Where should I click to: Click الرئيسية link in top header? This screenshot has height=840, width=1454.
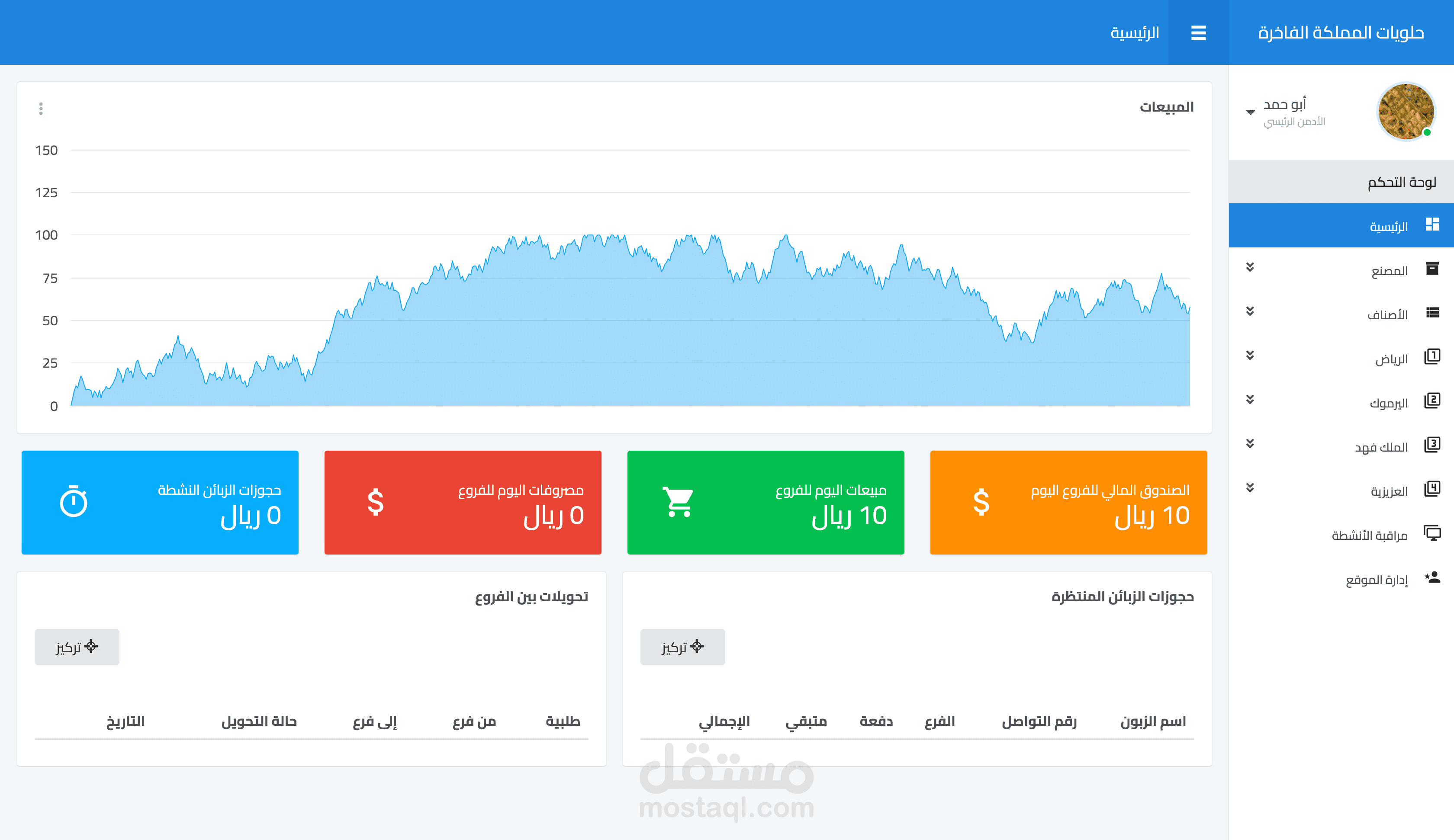[1134, 33]
